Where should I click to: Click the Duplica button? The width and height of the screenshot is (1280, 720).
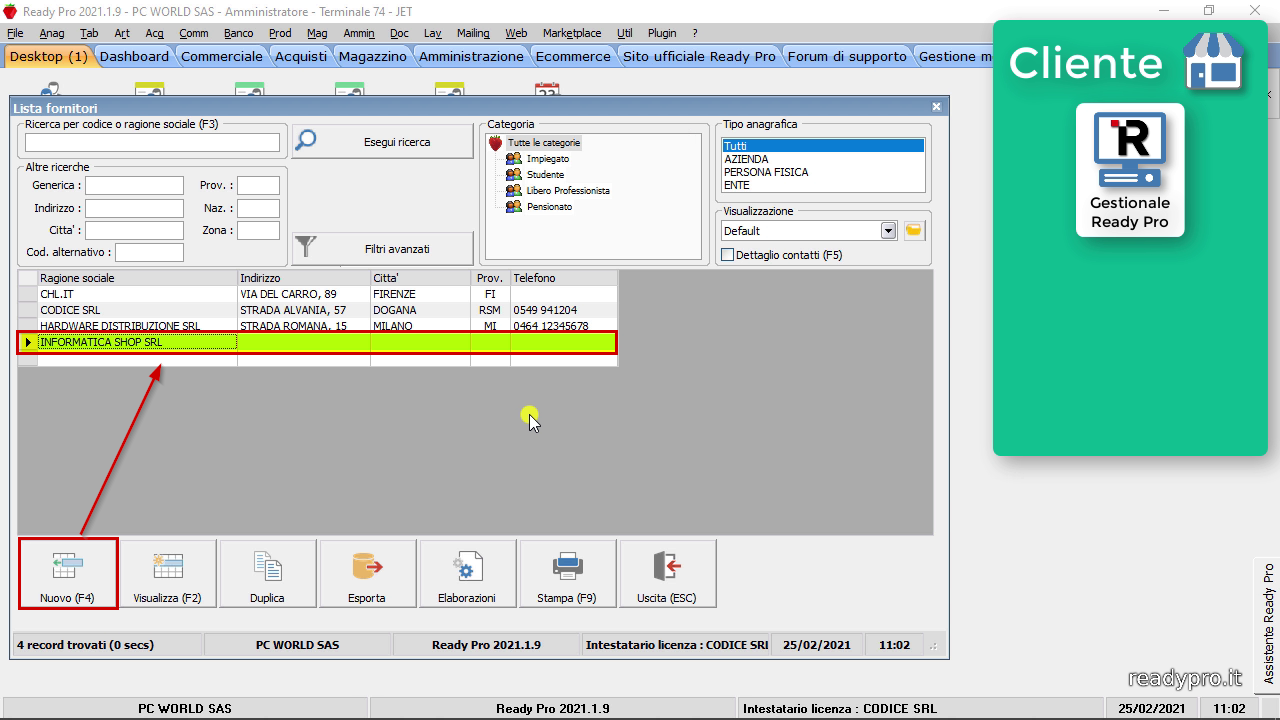268,574
